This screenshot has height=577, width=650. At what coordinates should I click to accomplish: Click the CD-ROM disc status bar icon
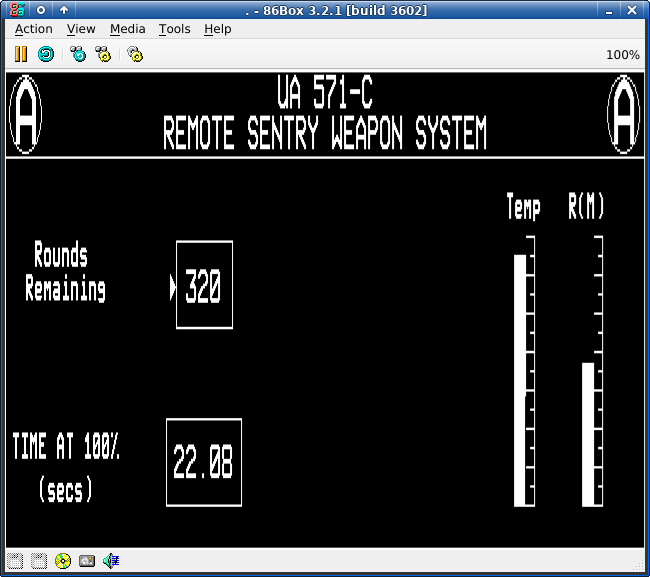[63, 561]
